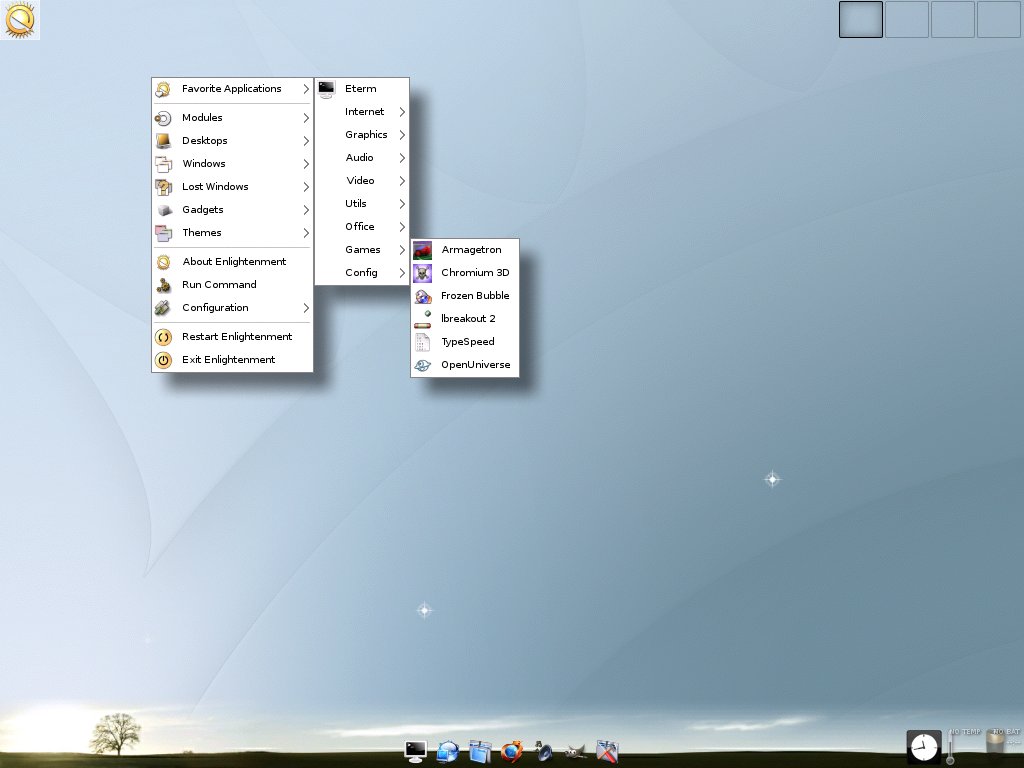This screenshot has height=768, width=1024.
Task: Expand the Utils submenu arrow
Action: coord(402,204)
